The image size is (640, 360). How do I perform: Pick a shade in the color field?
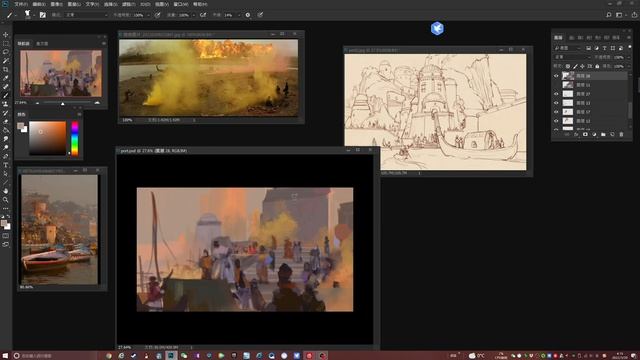pos(47,138)
